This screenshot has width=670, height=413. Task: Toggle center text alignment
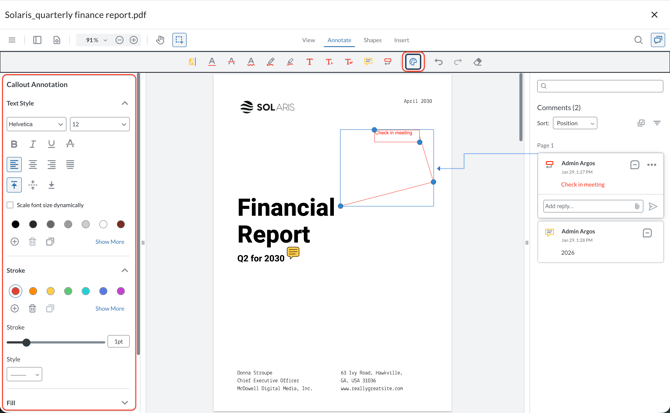(33, 164)
